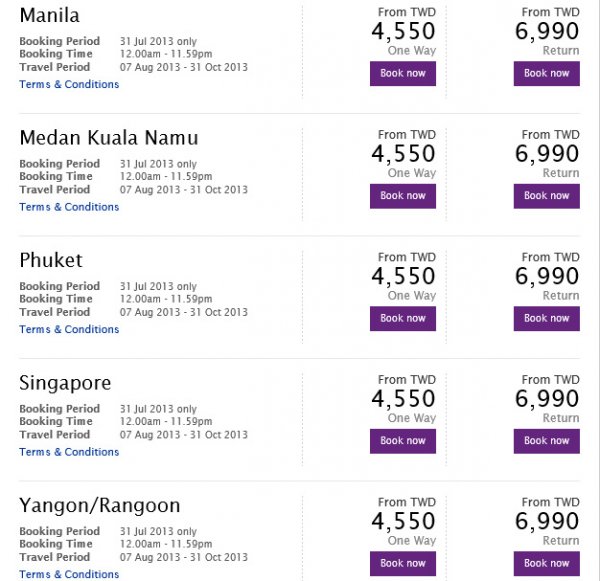Click the Yangon/Rangoon destination heading
The image size is (600, 581).
[100, 506]
